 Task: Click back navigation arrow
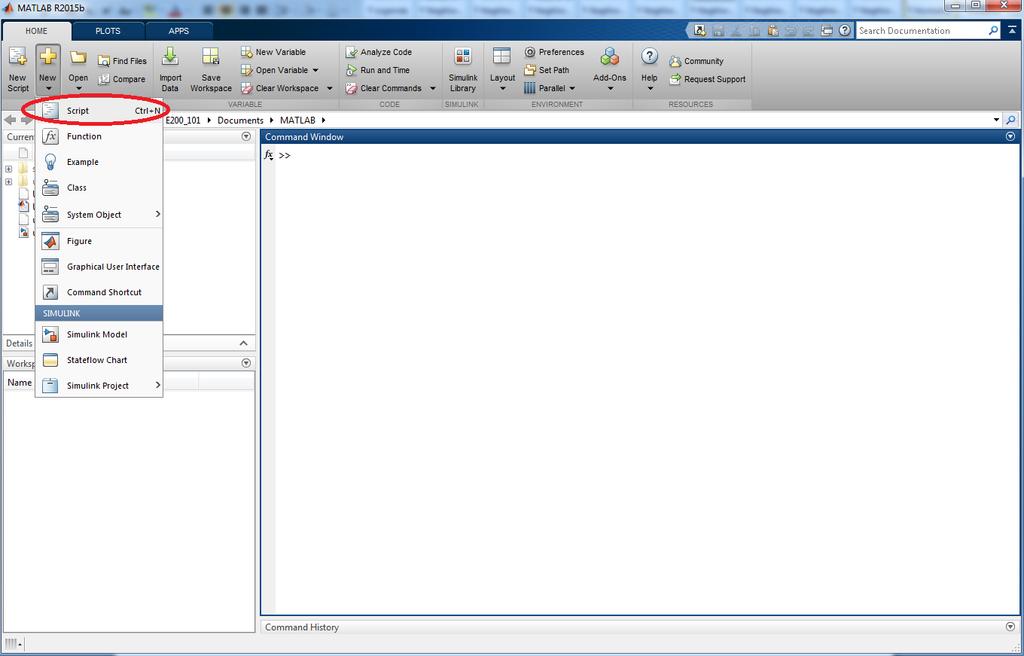(x=10, y=120)
